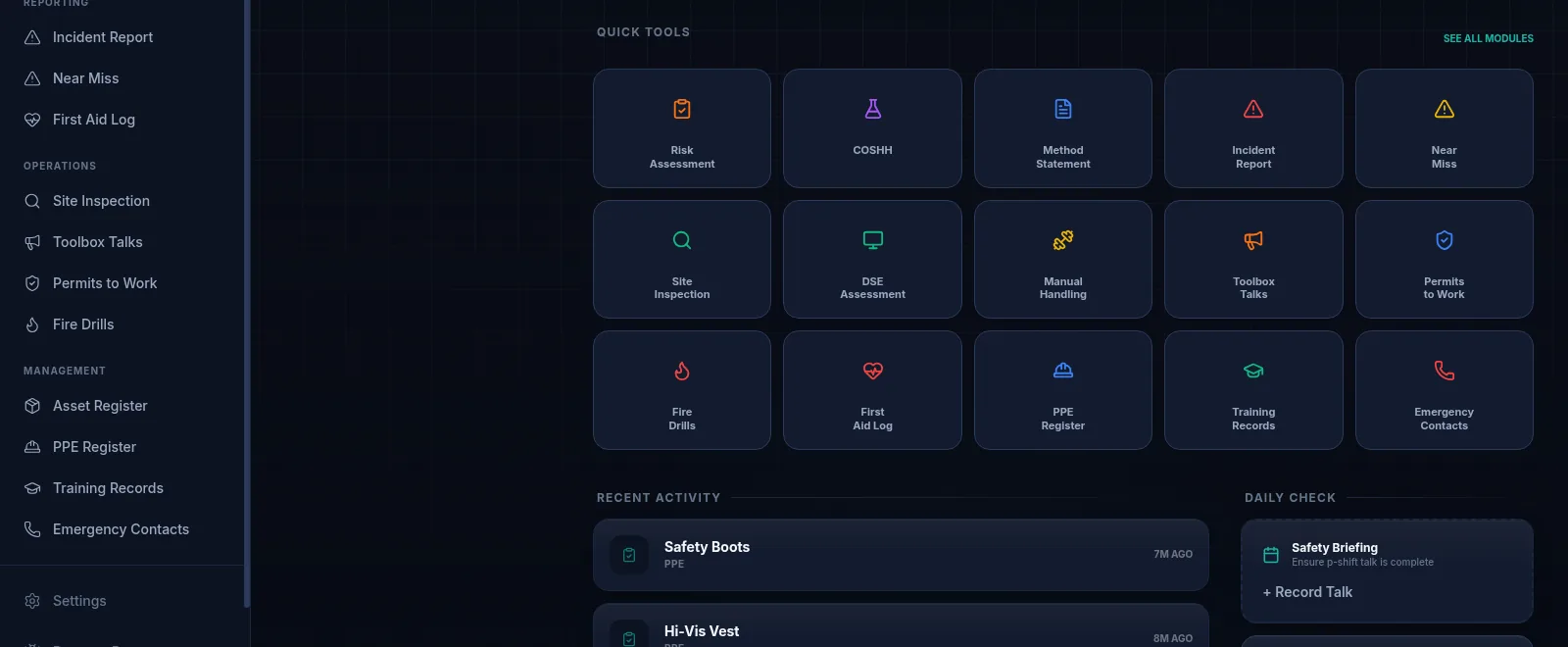The height and width of the screenshot is (647, 1568).
Task: Select the Incident Report quick tool card
Action: coord(1253,128)
